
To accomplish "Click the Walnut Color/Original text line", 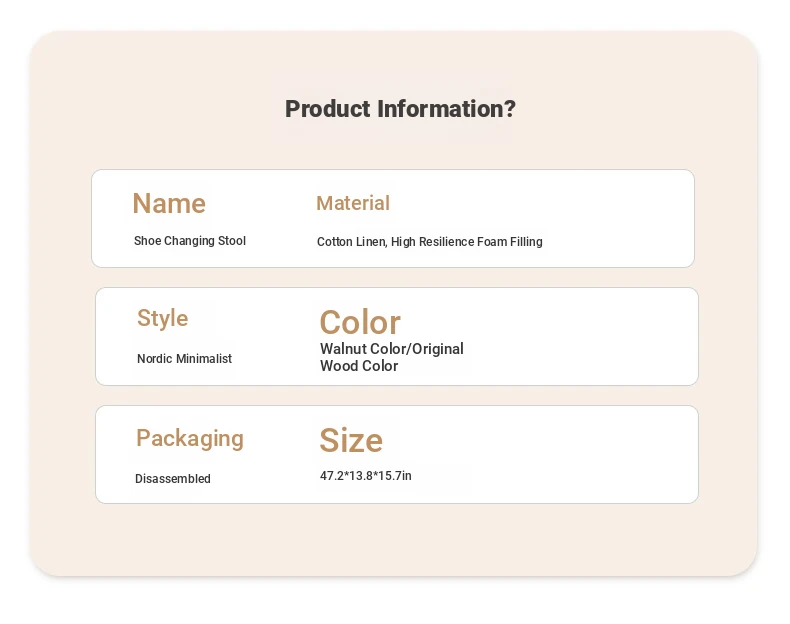I will point(391,349).
